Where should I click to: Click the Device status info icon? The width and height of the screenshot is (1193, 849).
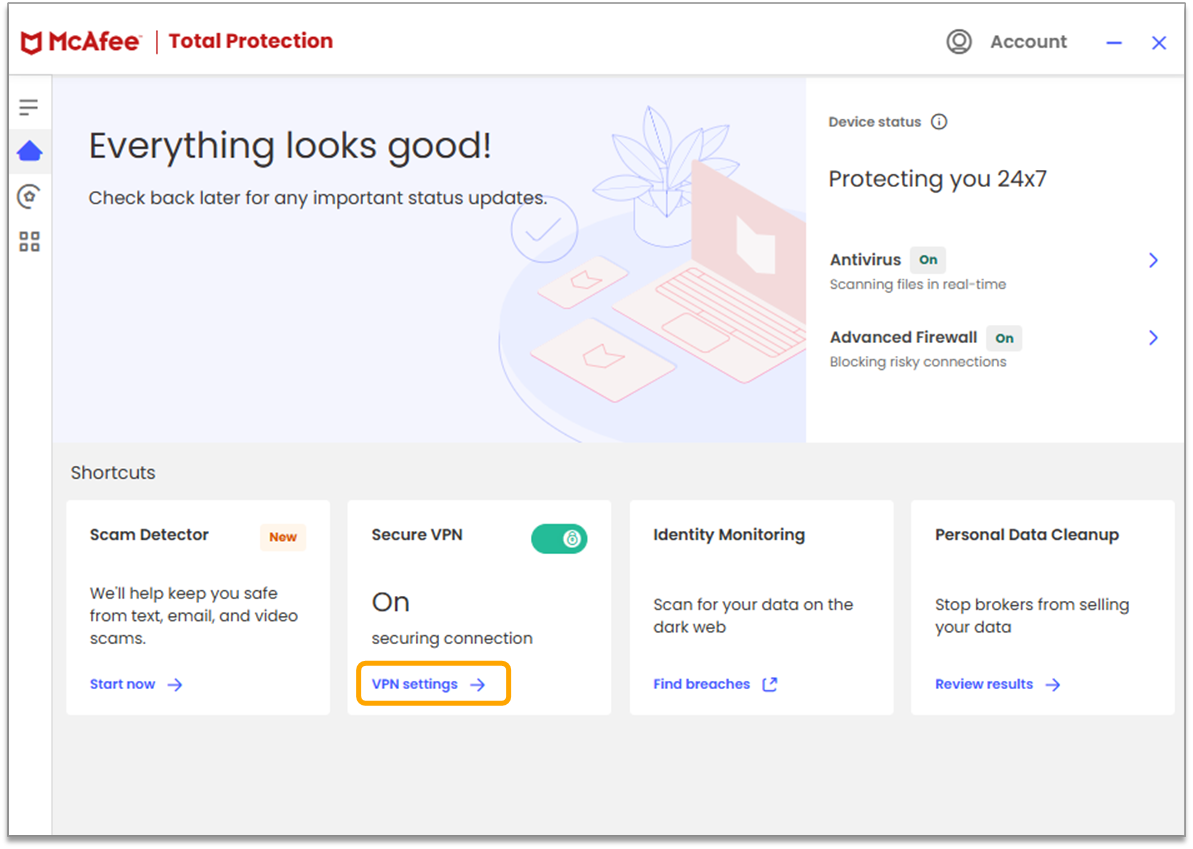938,122
